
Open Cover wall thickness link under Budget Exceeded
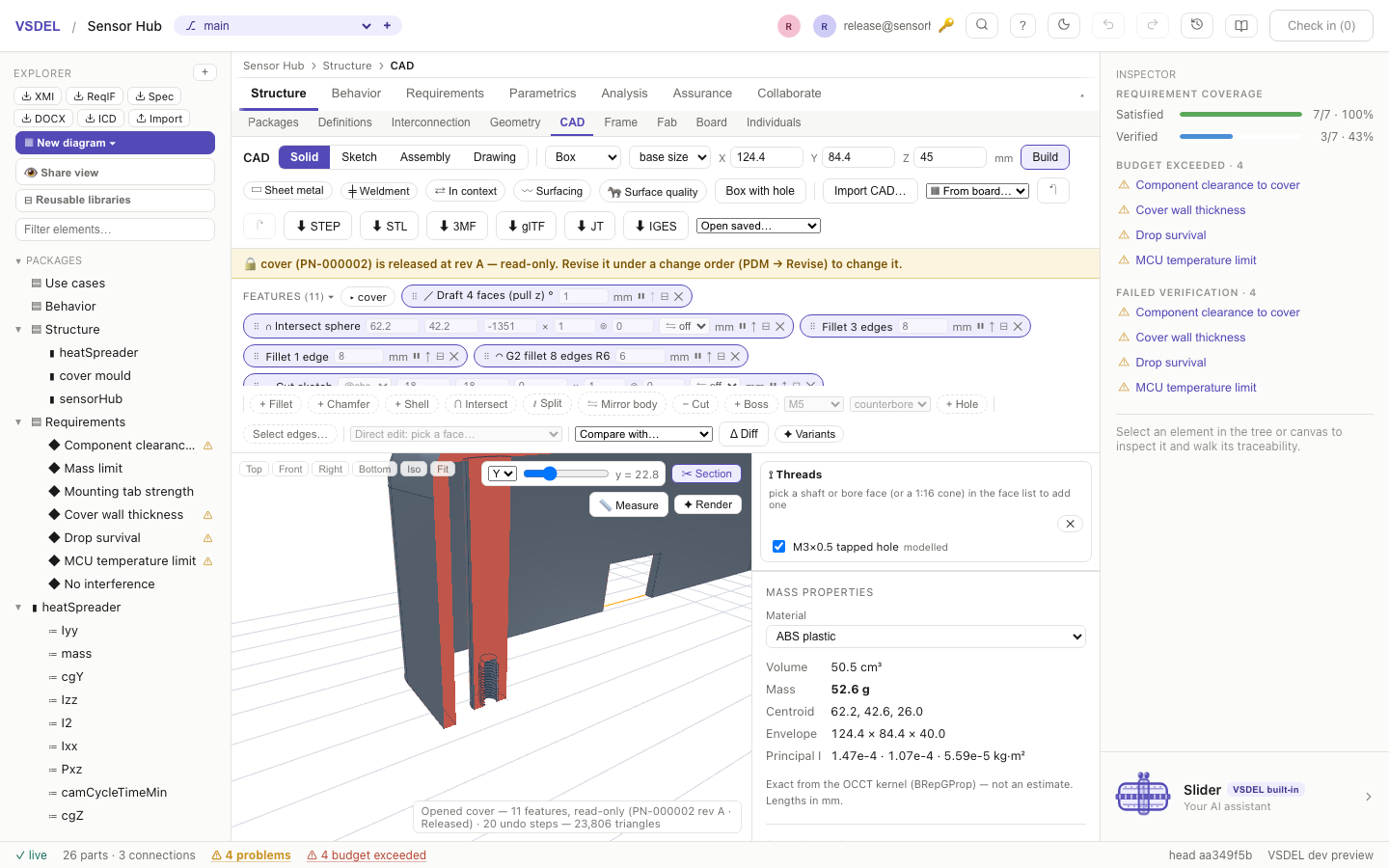[x=1190, y=210]
